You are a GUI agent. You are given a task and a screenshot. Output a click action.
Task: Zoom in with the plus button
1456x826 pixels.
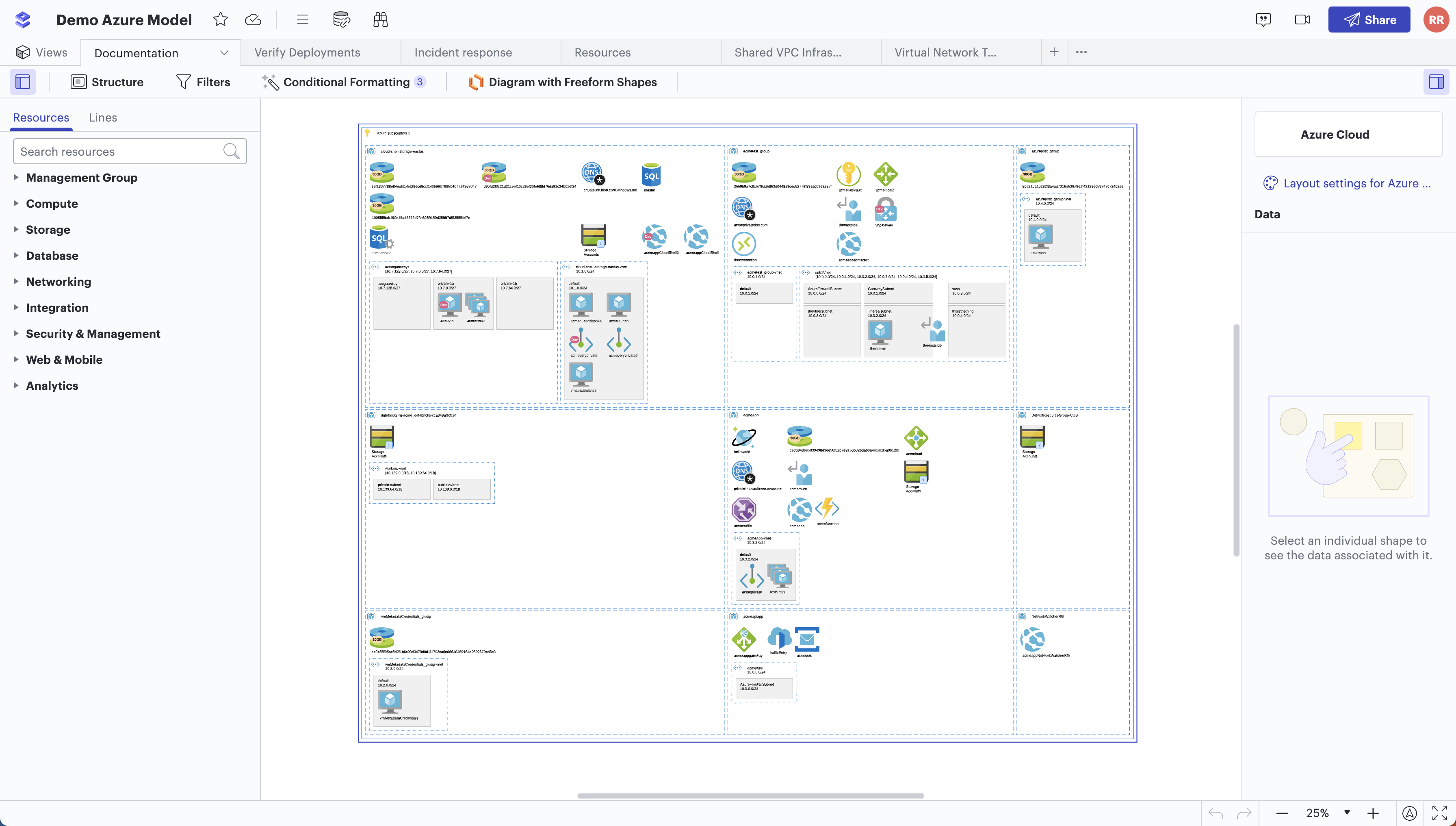[1373, 813]
